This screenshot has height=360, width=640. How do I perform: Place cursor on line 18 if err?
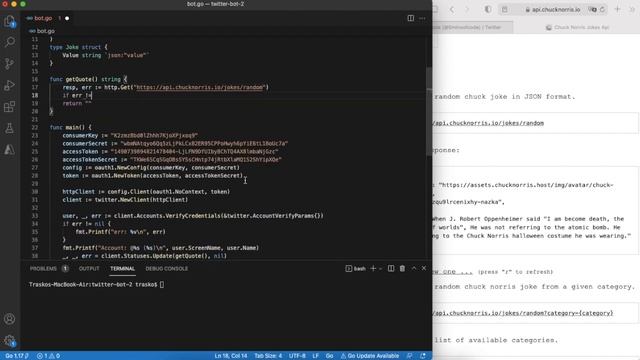coord(77,96)
